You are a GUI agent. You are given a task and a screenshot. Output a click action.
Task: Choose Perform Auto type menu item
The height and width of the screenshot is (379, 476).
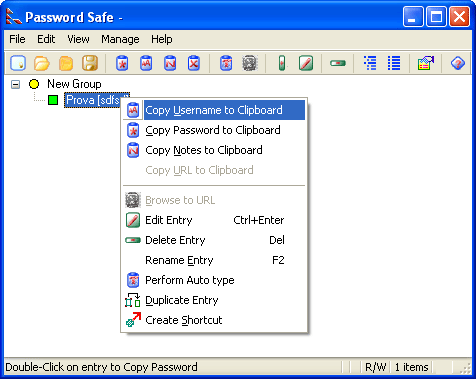click(x=214, y=280)
